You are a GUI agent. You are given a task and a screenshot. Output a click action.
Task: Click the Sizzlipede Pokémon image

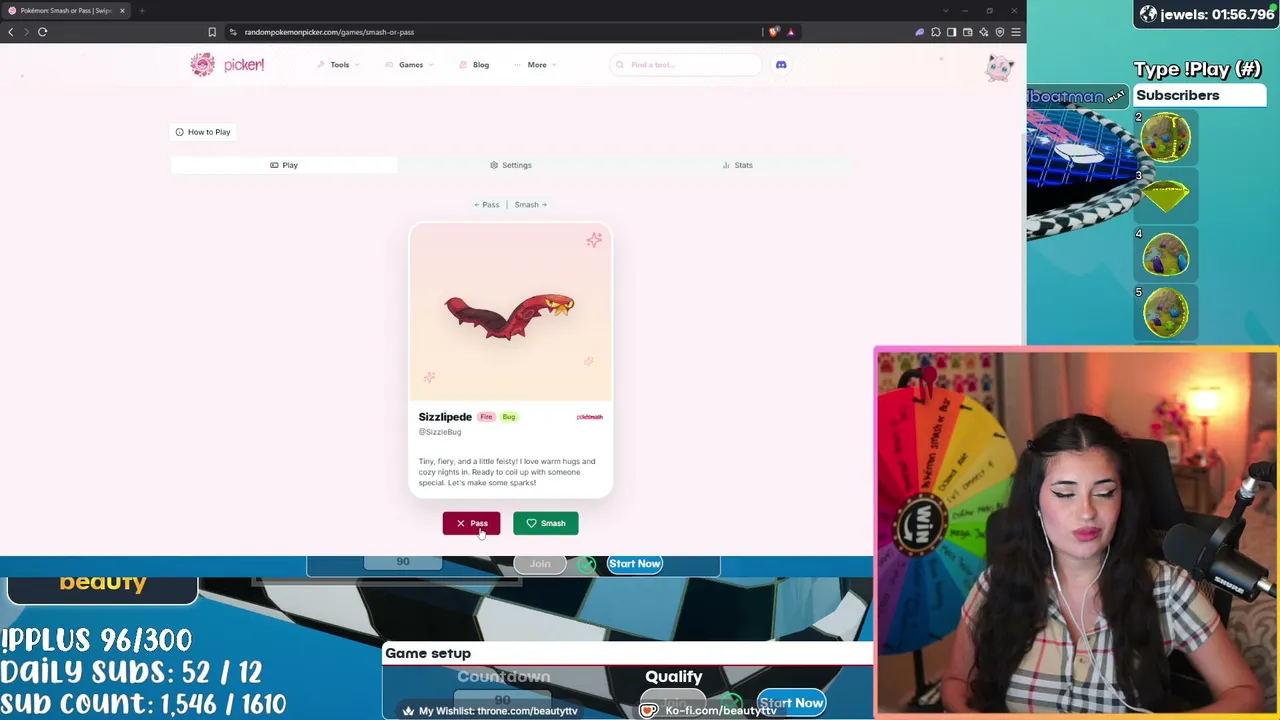point(510,315)
